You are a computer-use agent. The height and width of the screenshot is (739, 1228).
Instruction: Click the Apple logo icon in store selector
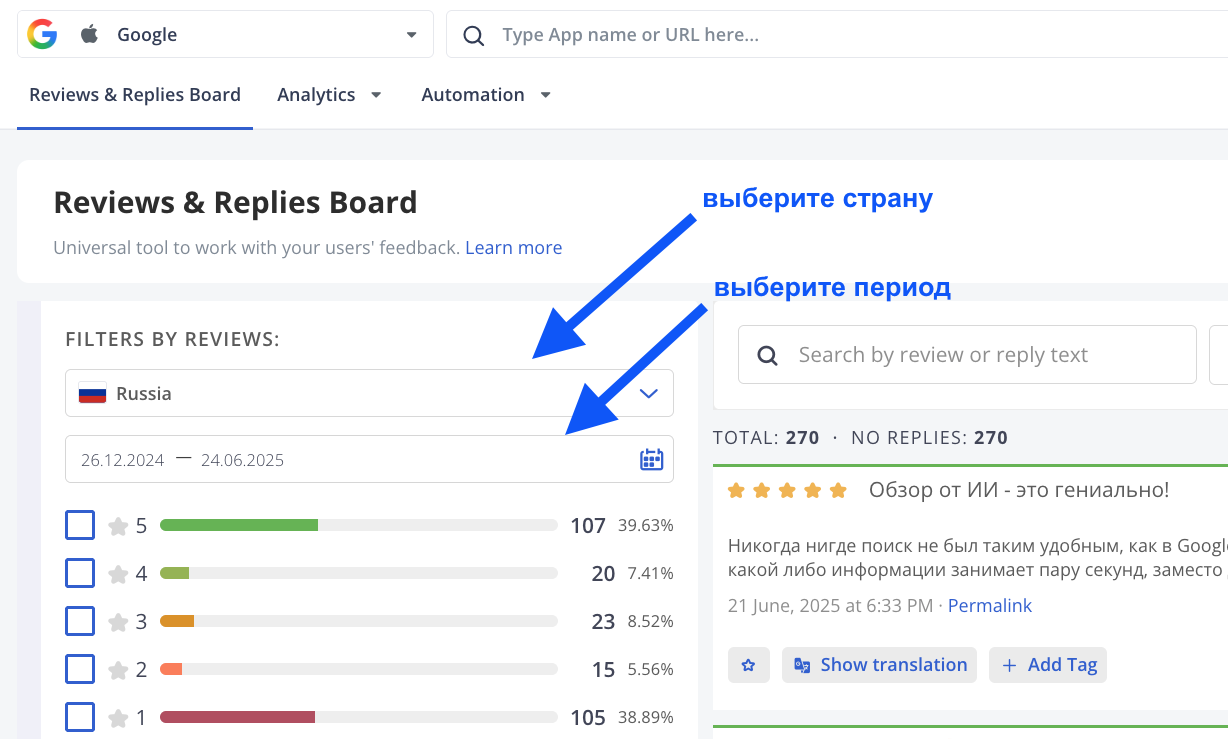point(90,35)
